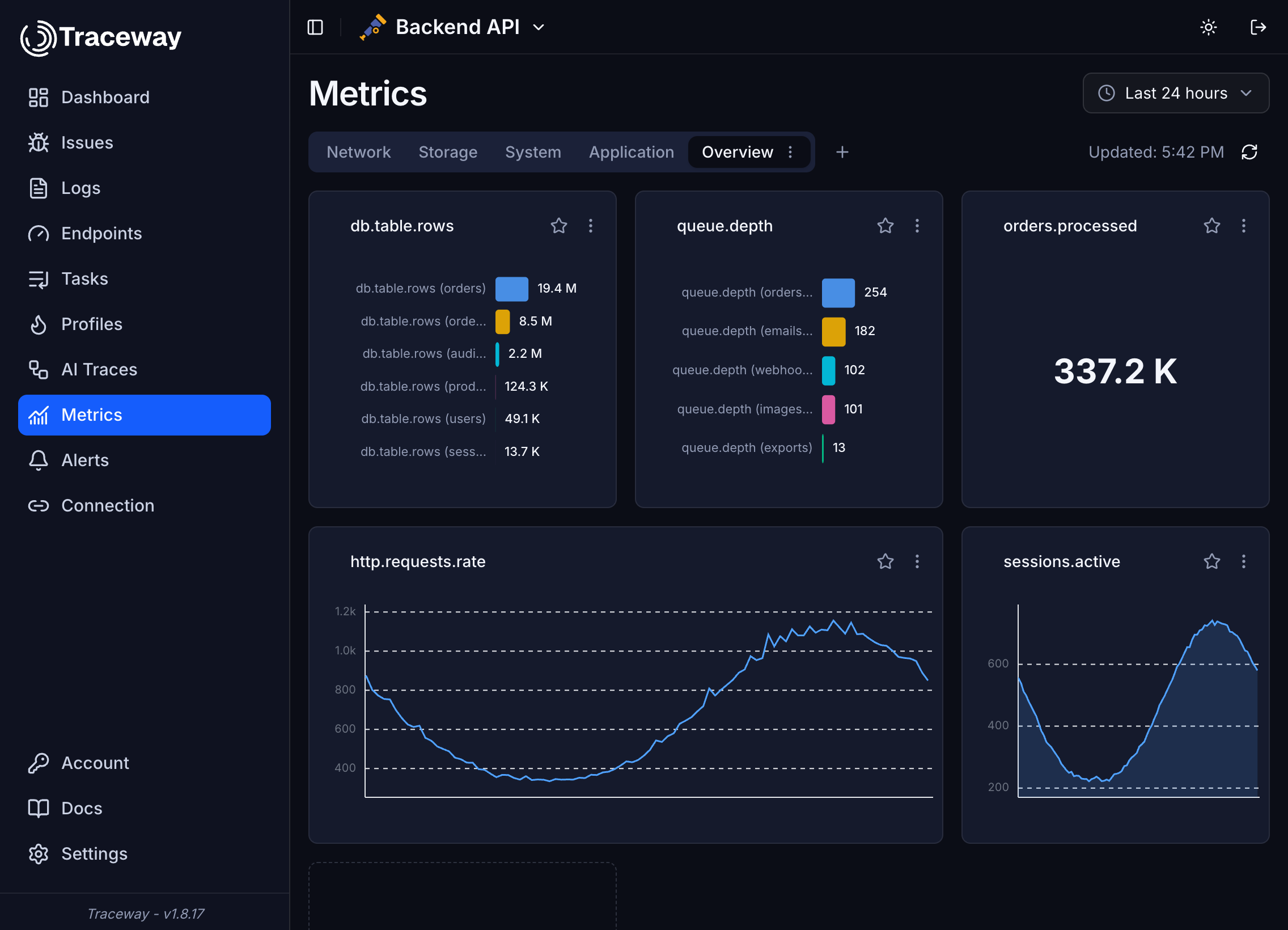1288x930 pixels.
Task: Open Tasks in the sidebar
Action: click(x=144, y=279)
